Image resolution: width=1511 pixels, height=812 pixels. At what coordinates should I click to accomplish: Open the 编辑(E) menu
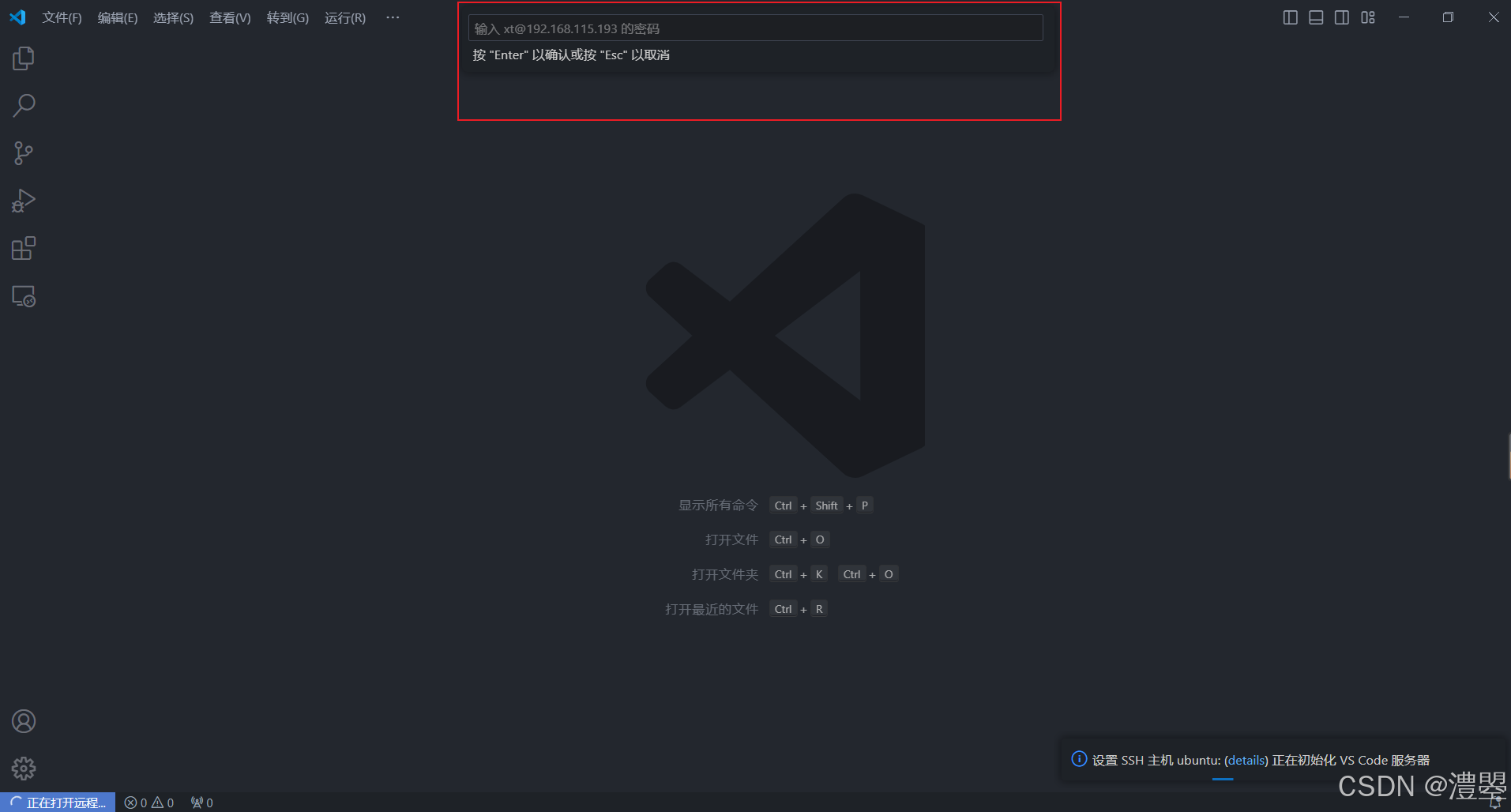pyautogui.click(x=118, y=17)
